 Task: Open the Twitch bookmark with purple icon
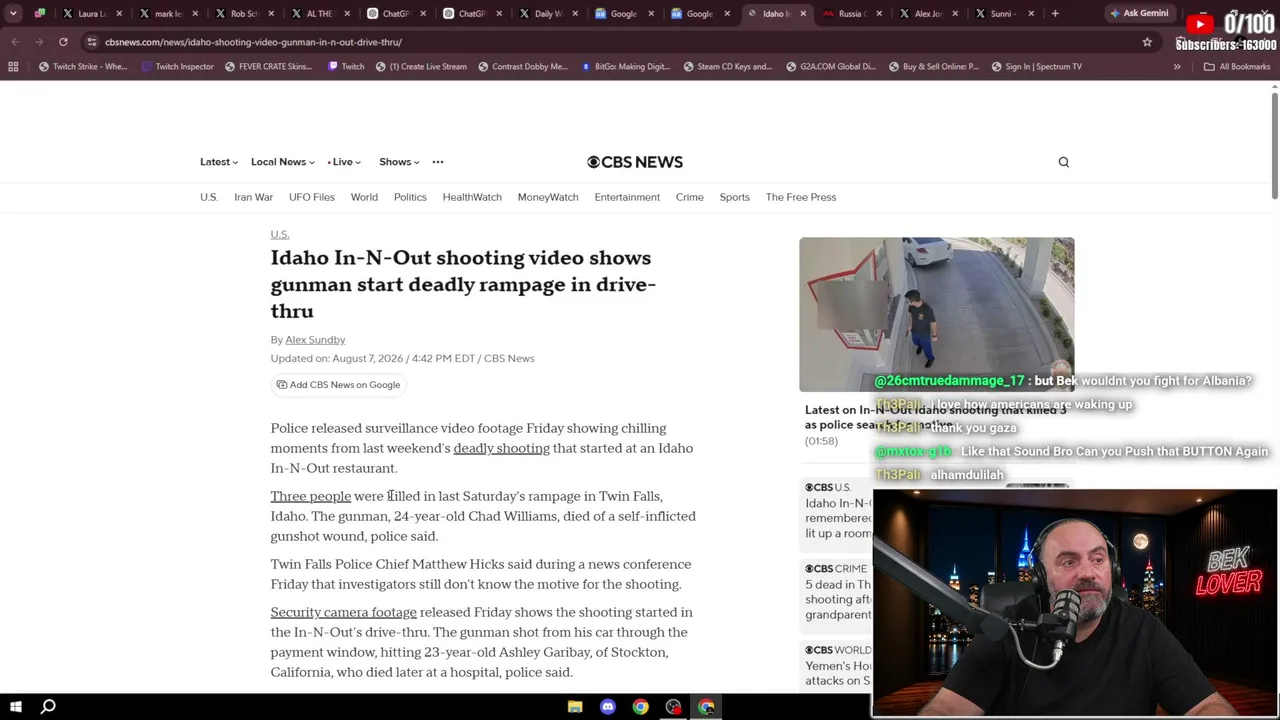tap(346, 67)
